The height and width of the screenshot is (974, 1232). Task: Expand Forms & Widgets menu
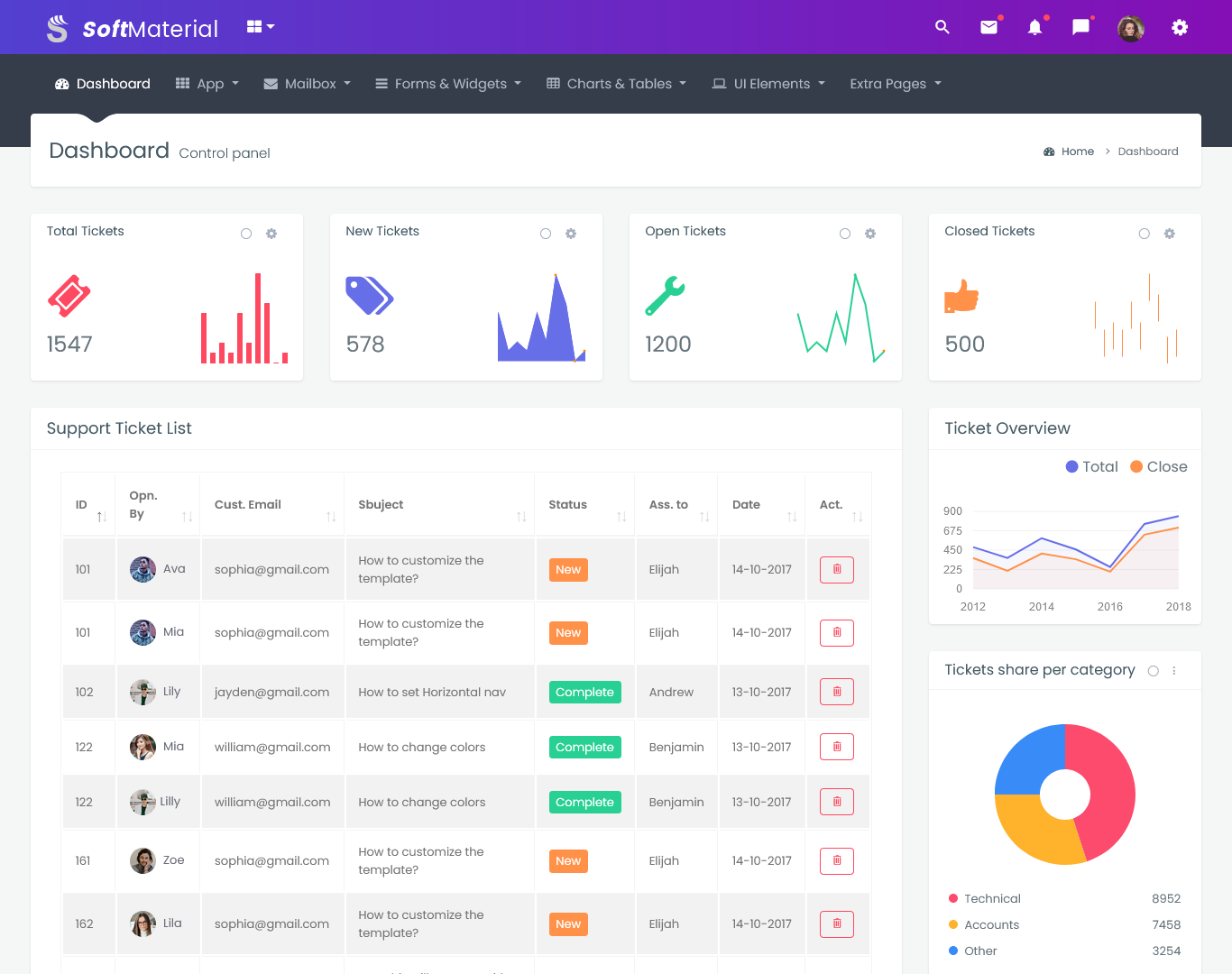[x=448, y=84]
